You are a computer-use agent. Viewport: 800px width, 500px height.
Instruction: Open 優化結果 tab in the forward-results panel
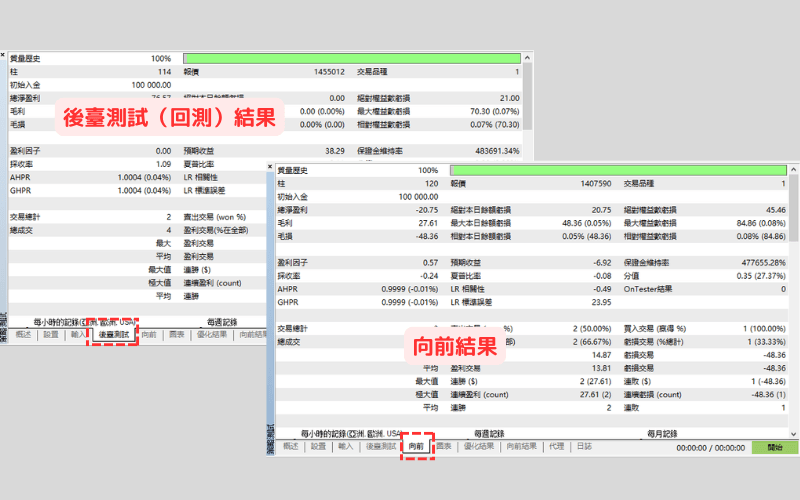(x=479, y=446)
